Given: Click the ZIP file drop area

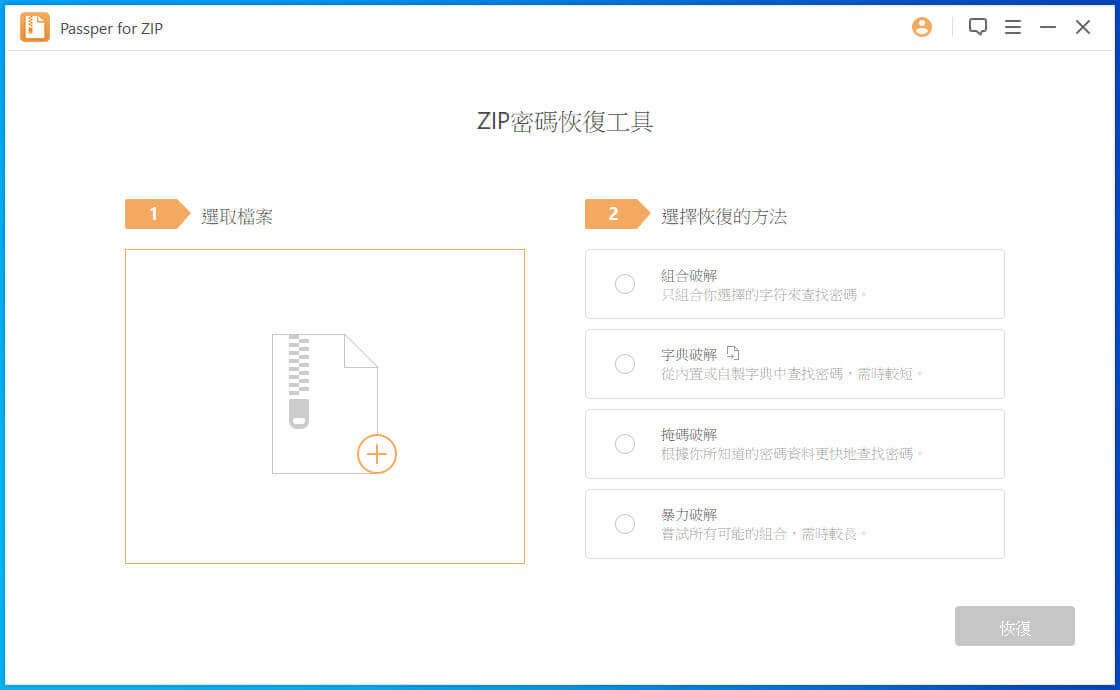Looking at the screenshot, I should pos(325,406).
